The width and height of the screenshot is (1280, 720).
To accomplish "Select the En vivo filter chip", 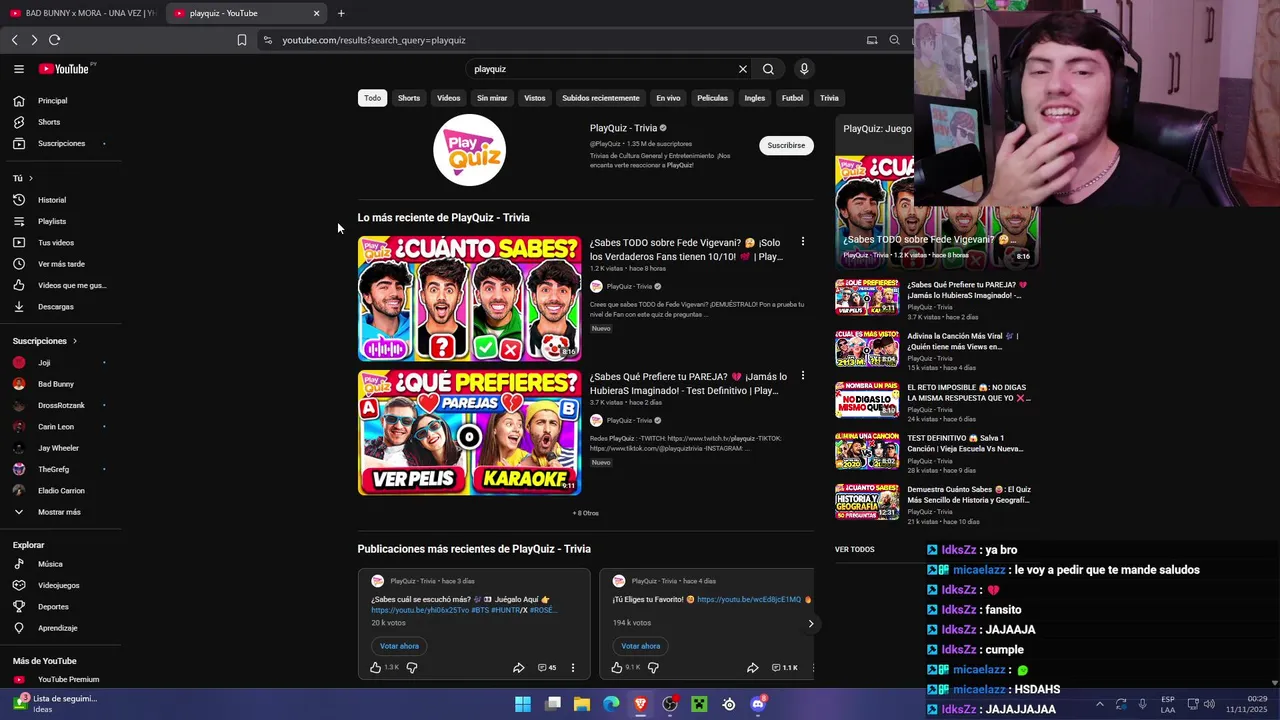I will (668, 98).
